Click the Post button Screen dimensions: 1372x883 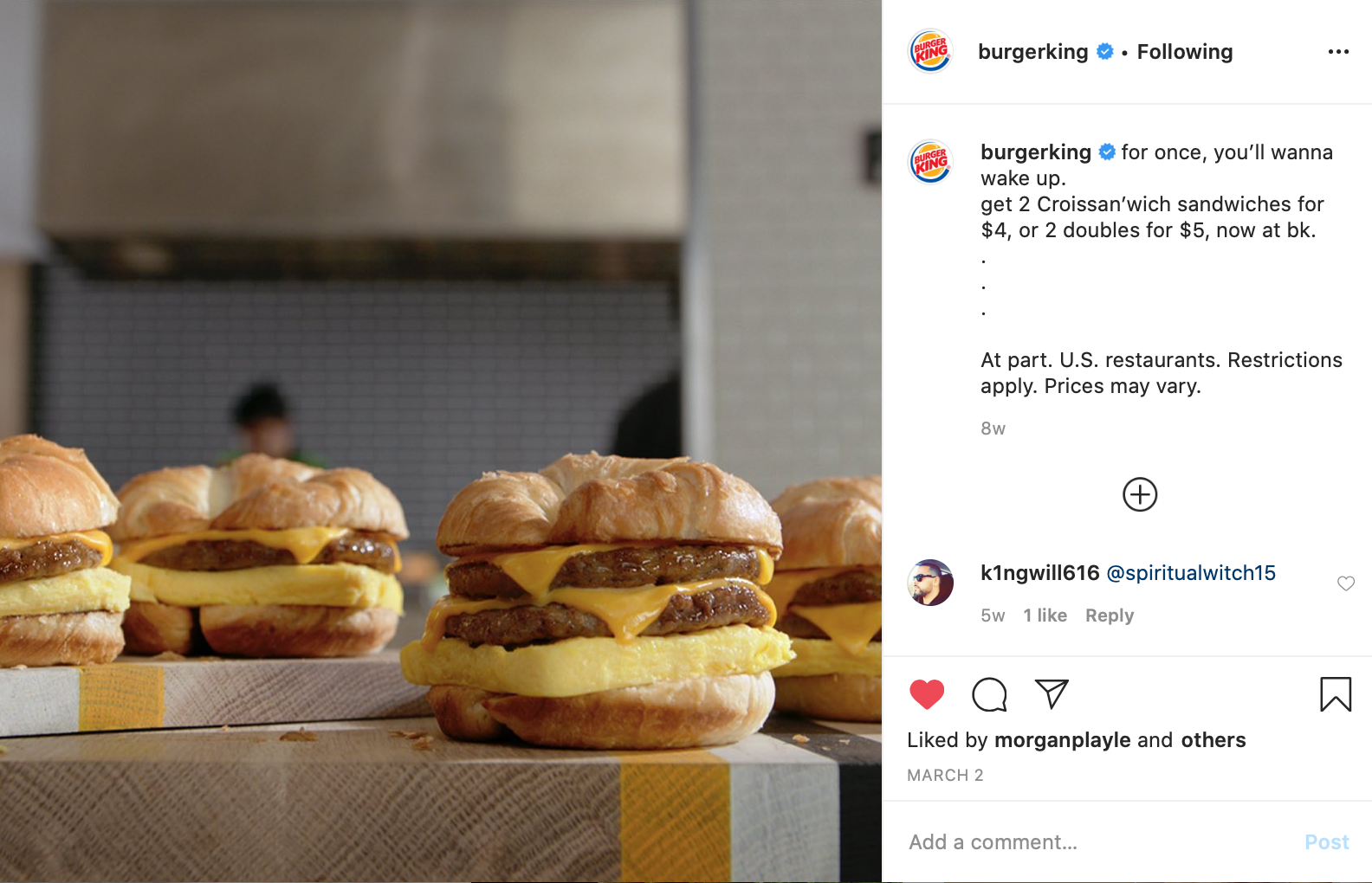coord(1327,842)
